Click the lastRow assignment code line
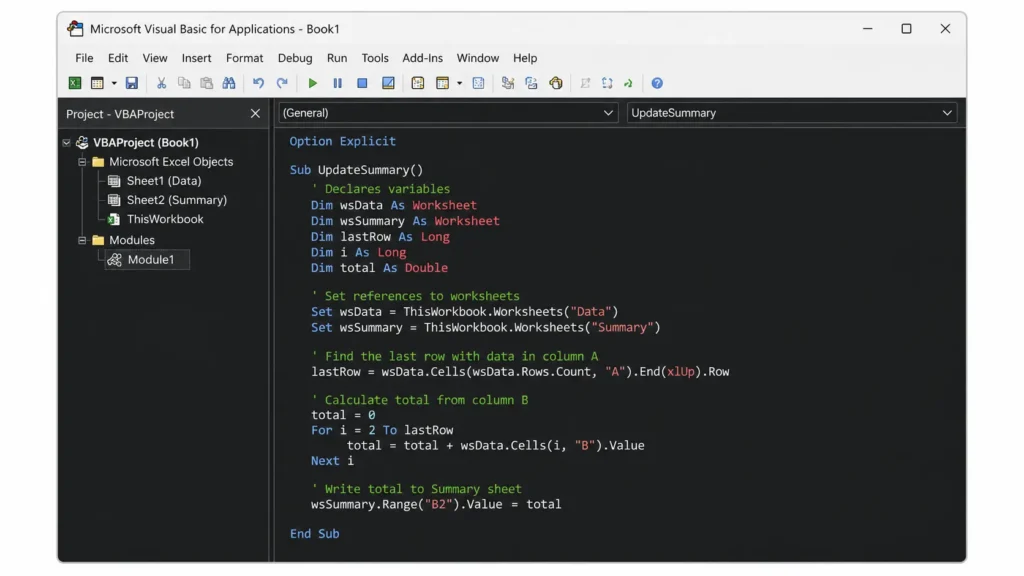 pos(520,372)
